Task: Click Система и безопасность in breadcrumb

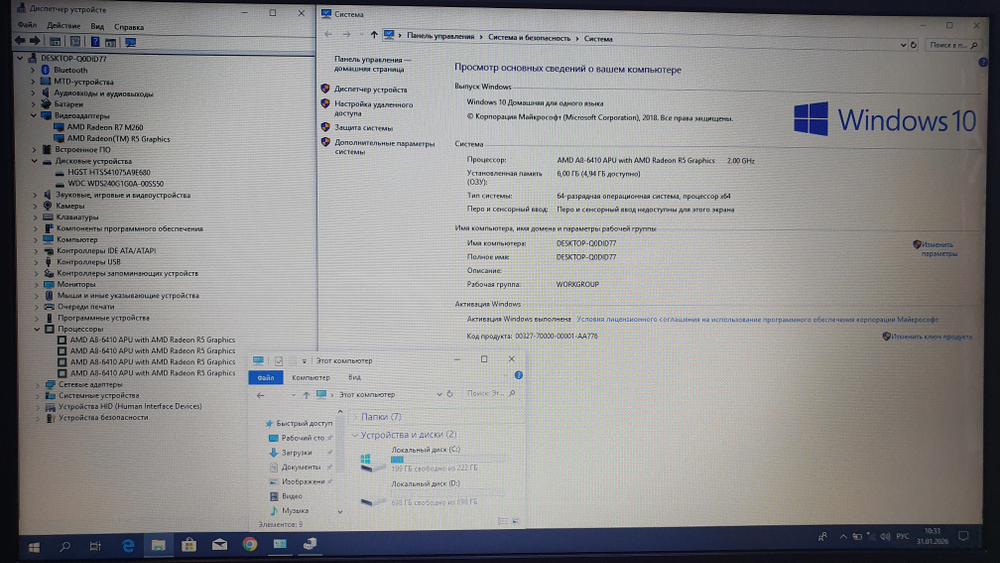Action: pyautogui.click(x=529, y=38)
